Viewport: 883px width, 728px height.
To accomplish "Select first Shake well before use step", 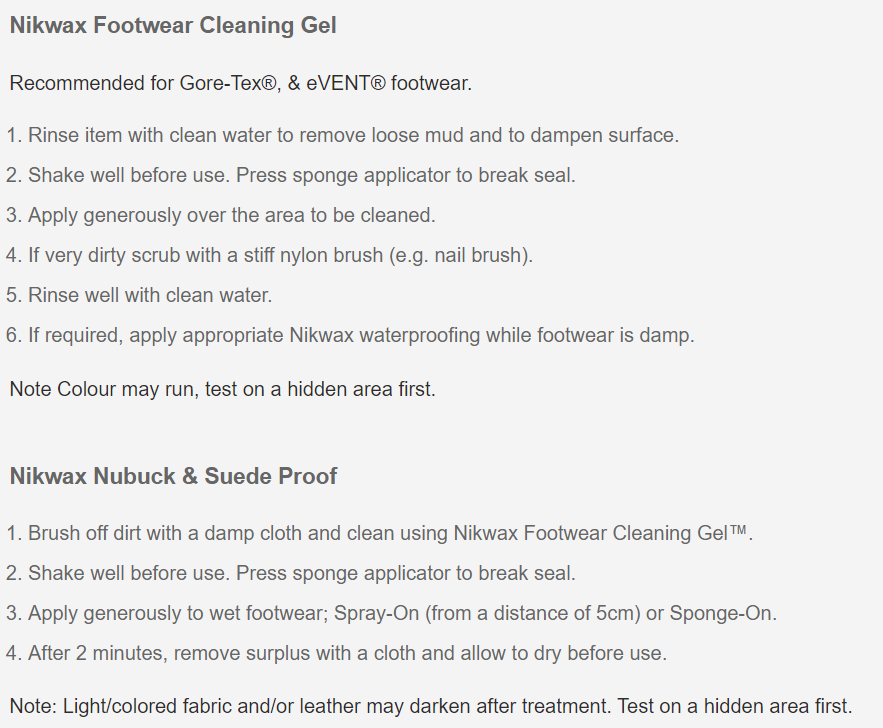I will [x=291, y=176].
